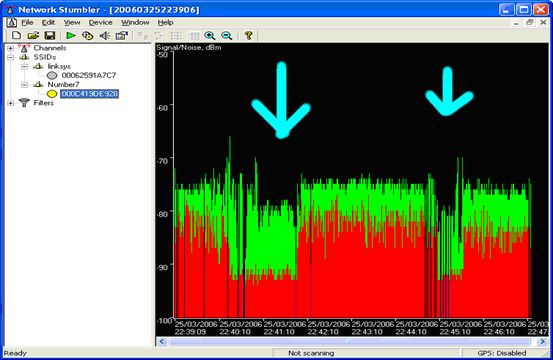
Task: Toggle the MIDI speaker icon
Action: click(x=105, y=35)
